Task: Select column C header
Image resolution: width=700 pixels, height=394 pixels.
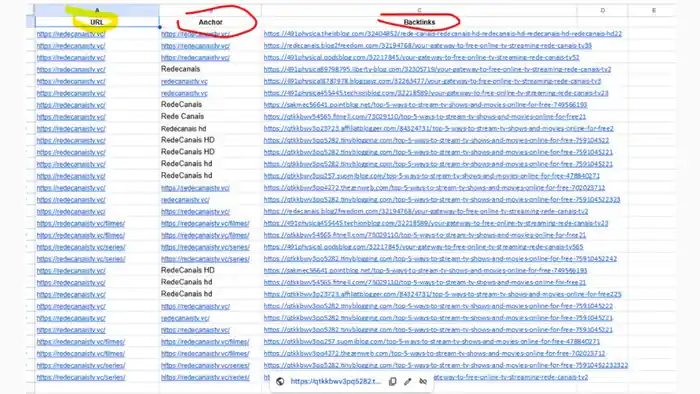Action: point(419,10)
